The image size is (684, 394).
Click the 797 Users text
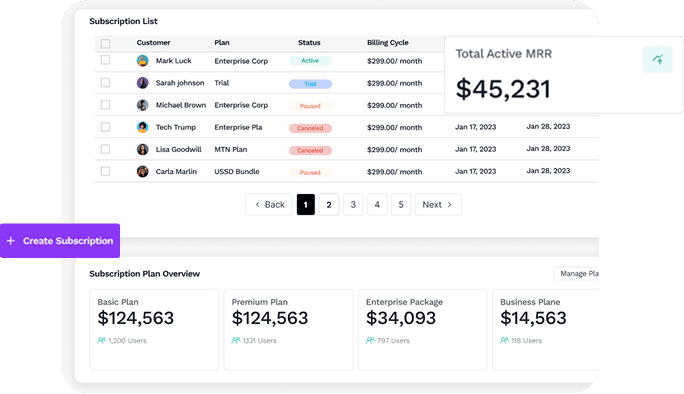coord(393,341)
